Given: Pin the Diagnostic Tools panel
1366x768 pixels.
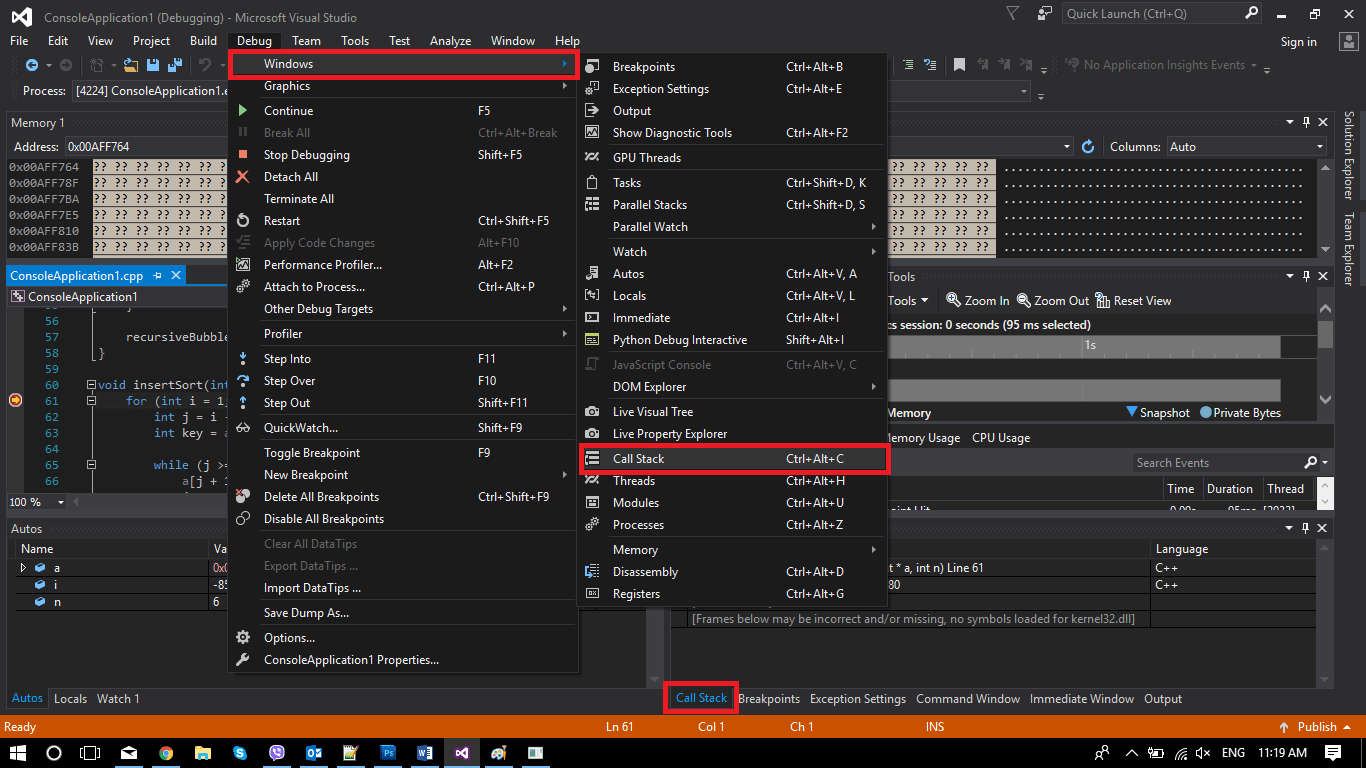Looking at the screenshot, I should 1305,277.
